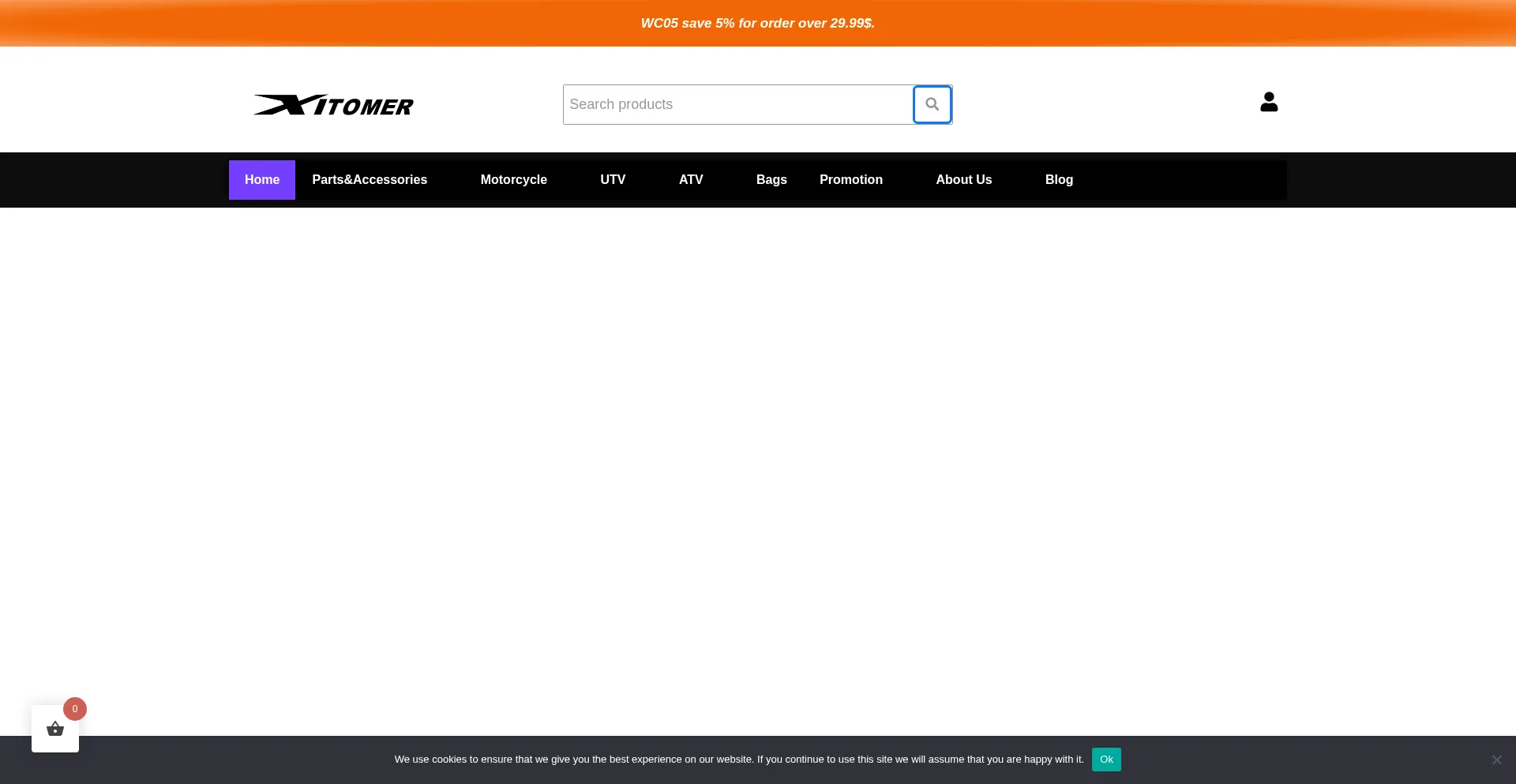The height and width of the screenshot is (784, 1516).
Task: Open the user account icon
Action: 1268,102
